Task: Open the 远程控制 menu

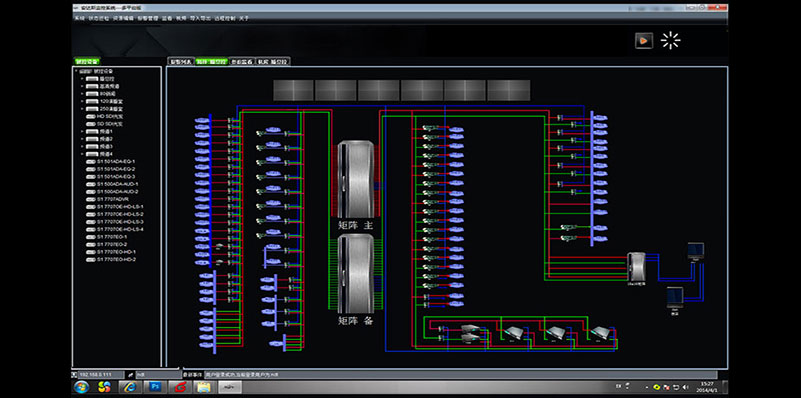Action: point(225,18)
